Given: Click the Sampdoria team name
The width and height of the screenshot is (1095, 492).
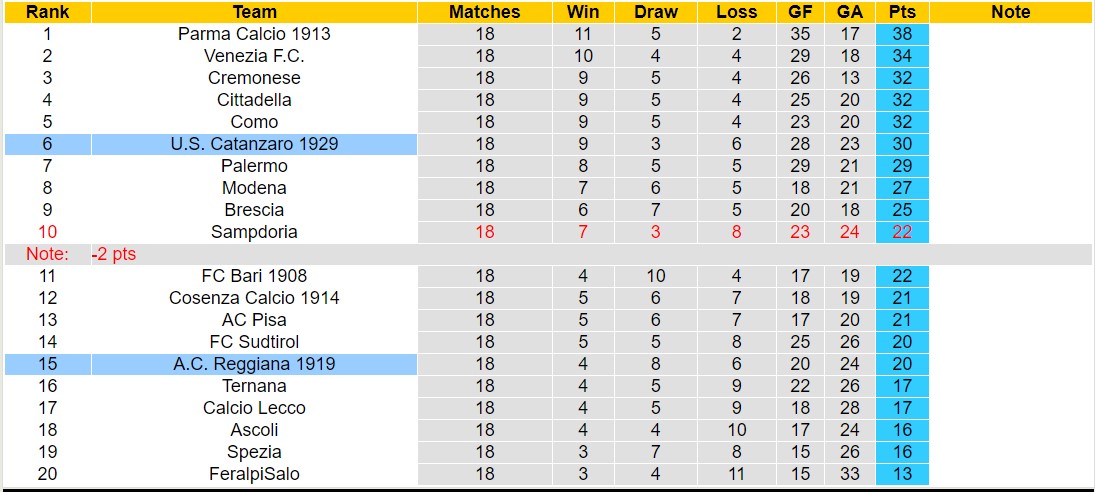Looking at the screenshot, I should pos(254,232).
